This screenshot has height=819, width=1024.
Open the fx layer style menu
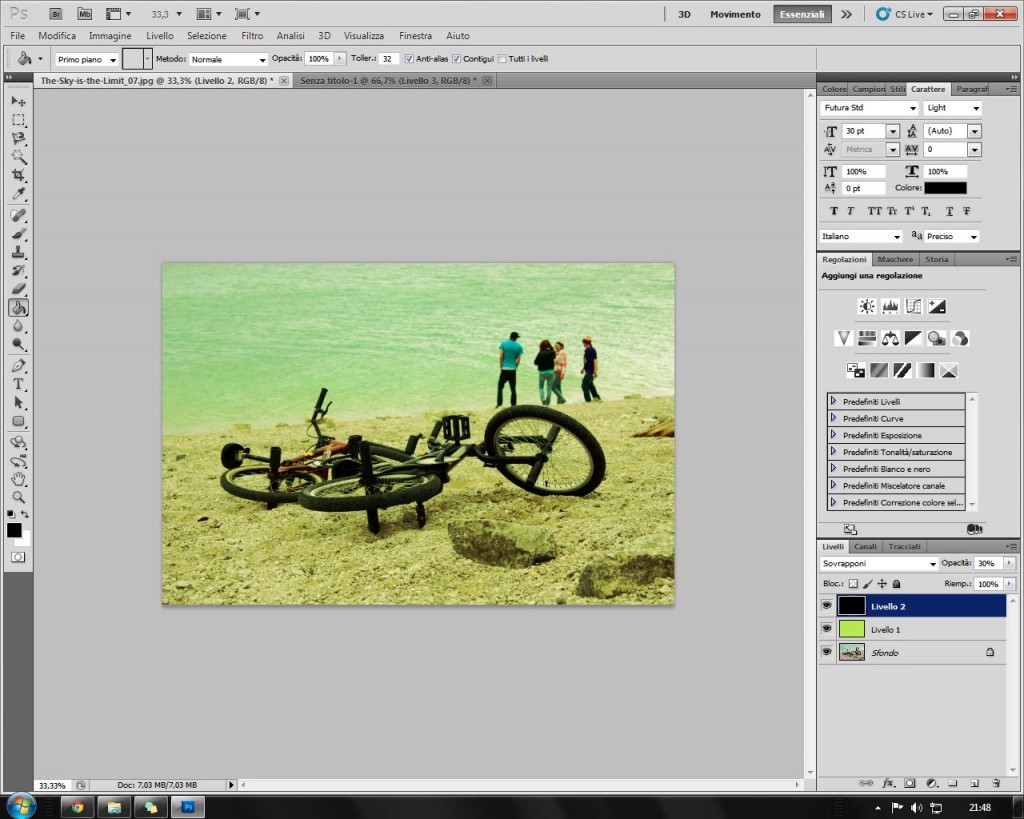click(x=888, y=782)
